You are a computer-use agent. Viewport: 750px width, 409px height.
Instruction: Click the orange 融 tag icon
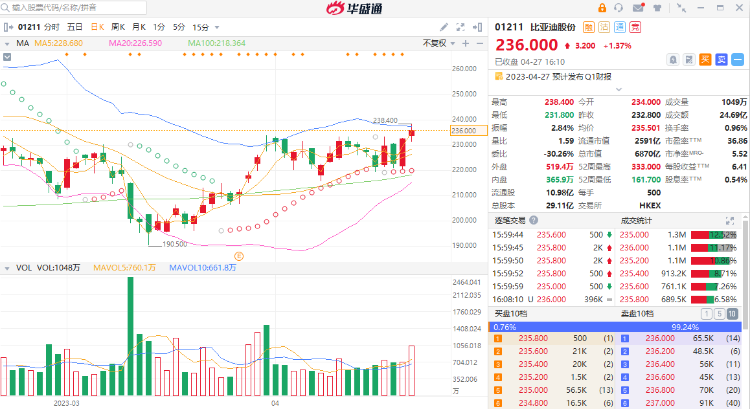589,27
